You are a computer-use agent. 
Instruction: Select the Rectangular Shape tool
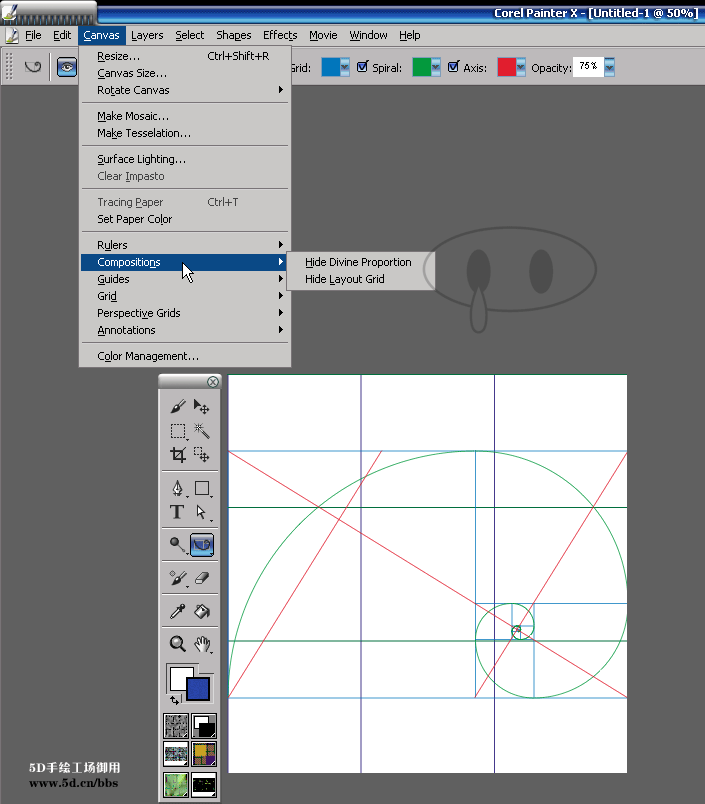point(202,488)
